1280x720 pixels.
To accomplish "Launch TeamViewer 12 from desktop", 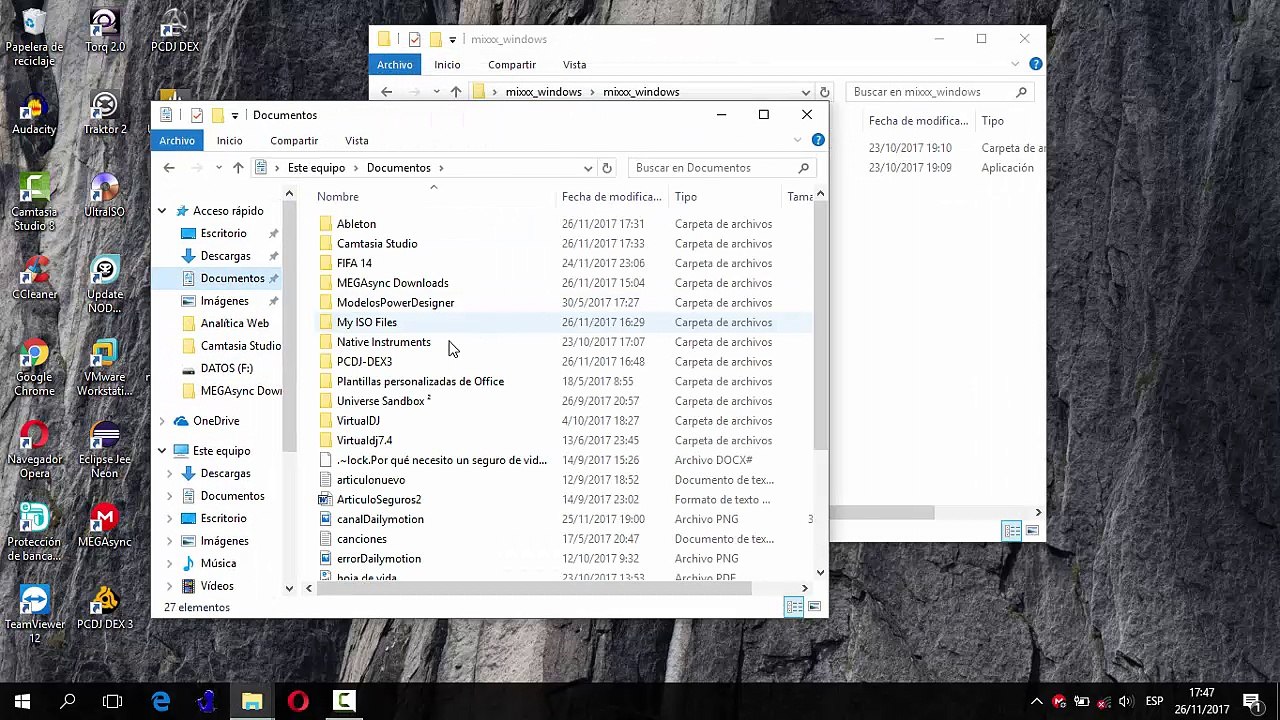I will (34, 614).
